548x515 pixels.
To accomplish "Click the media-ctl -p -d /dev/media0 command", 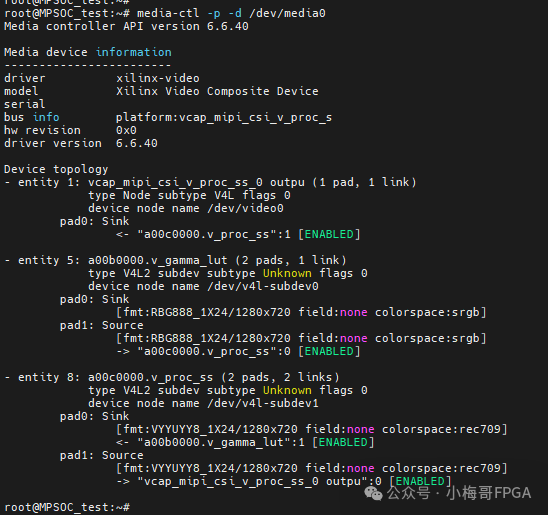I will click(231, 13).
